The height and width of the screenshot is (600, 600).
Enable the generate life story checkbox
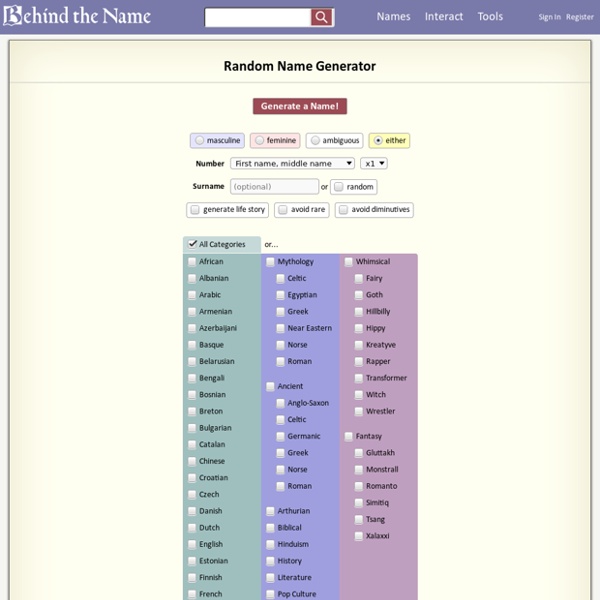195,210
